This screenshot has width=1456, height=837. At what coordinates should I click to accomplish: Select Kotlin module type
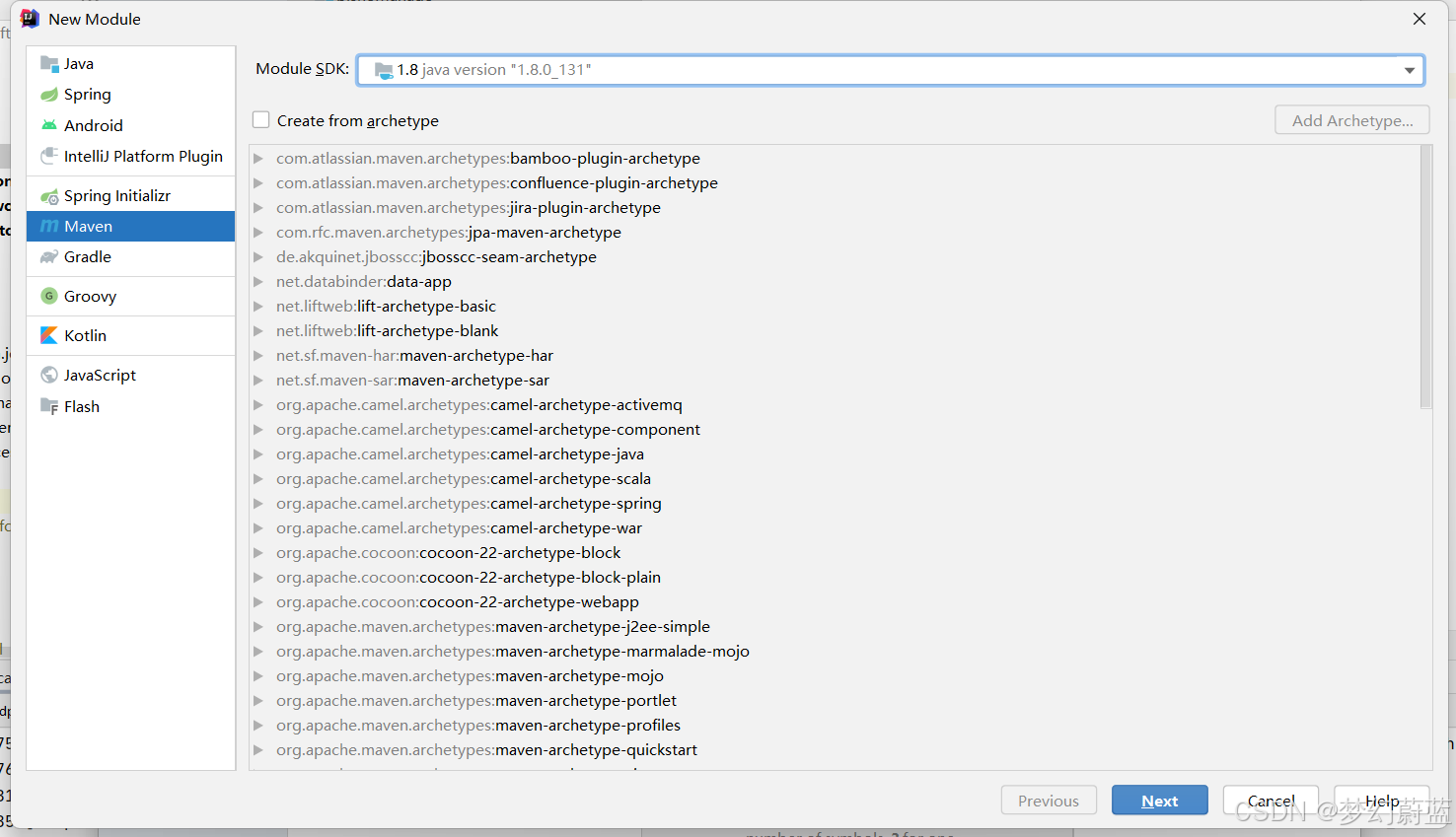(x=131, y=335)
